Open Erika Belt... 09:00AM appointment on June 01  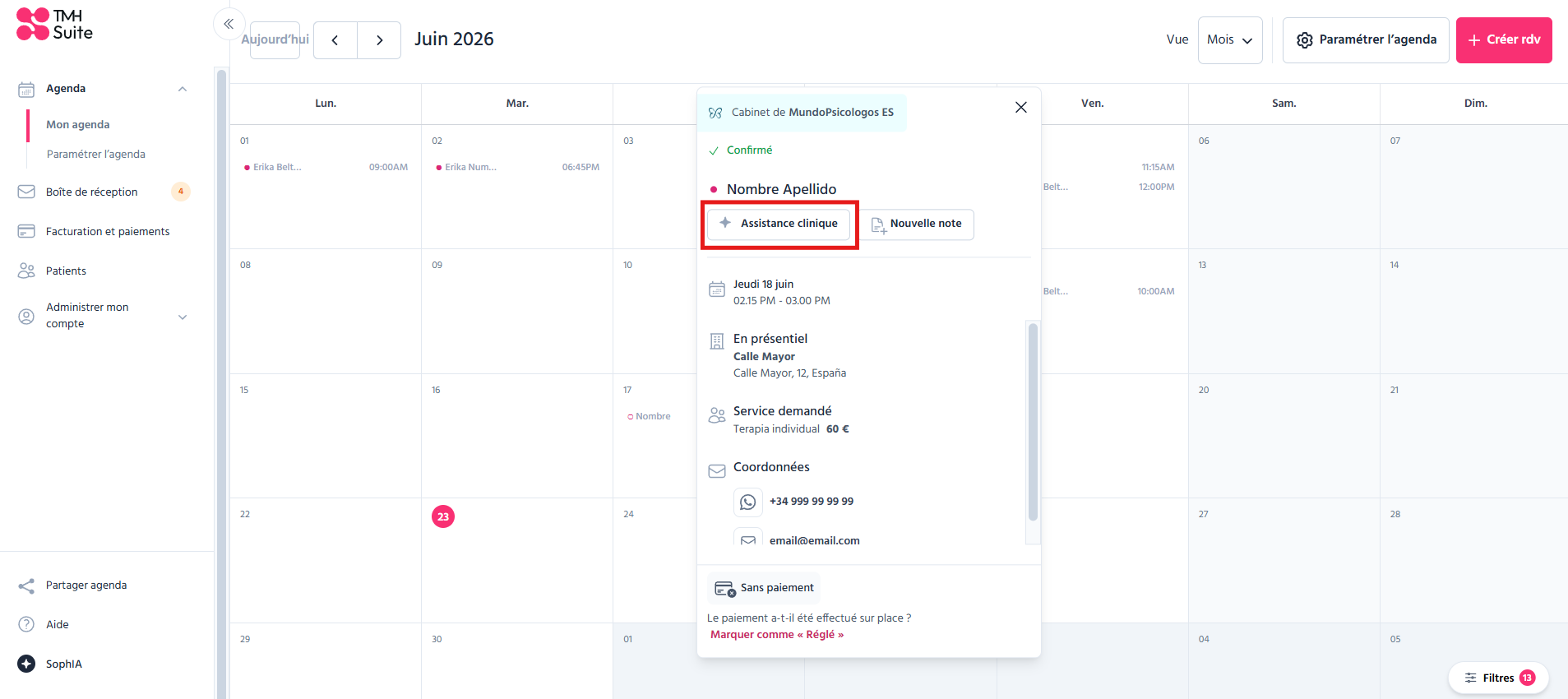[326, 167]
